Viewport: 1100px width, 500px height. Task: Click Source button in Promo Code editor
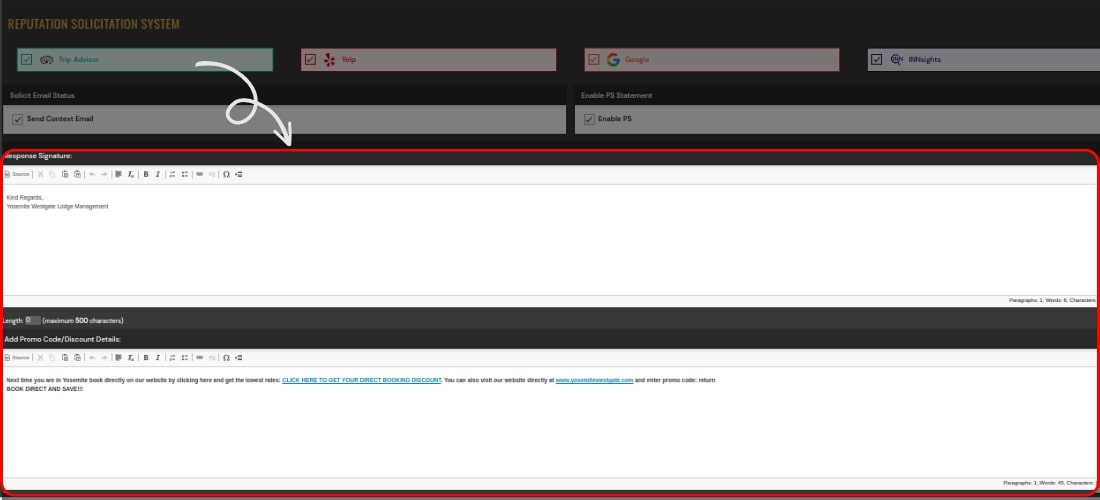point(17,358)
